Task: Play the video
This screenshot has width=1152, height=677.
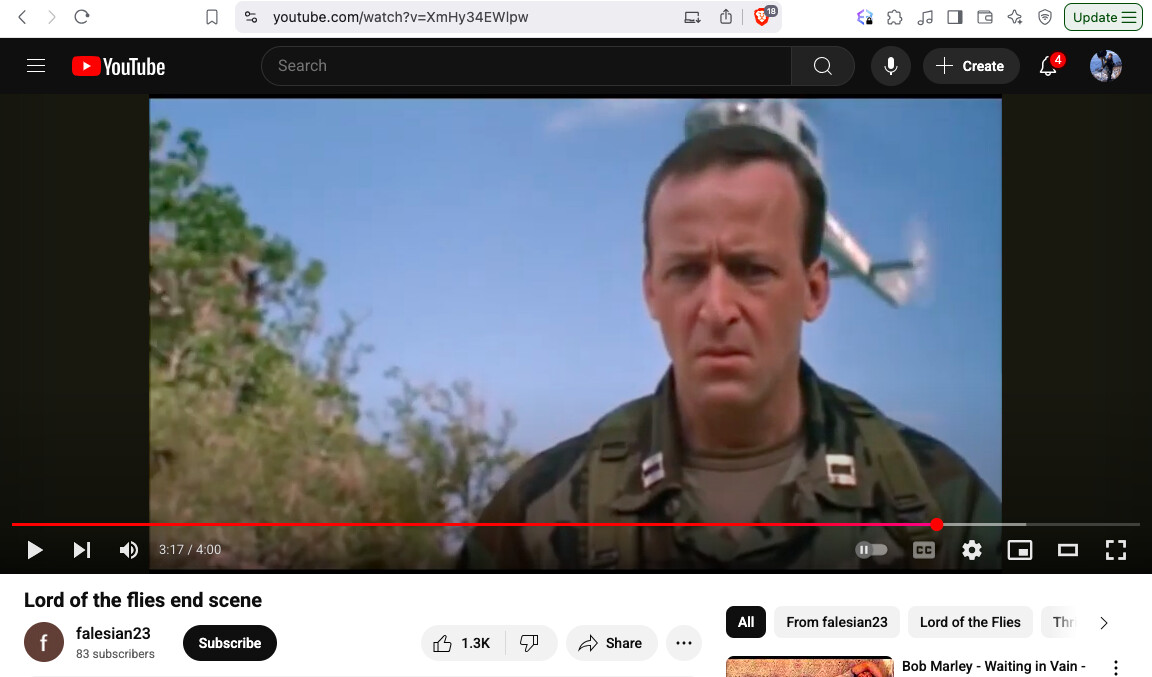Action: [35, 550]
